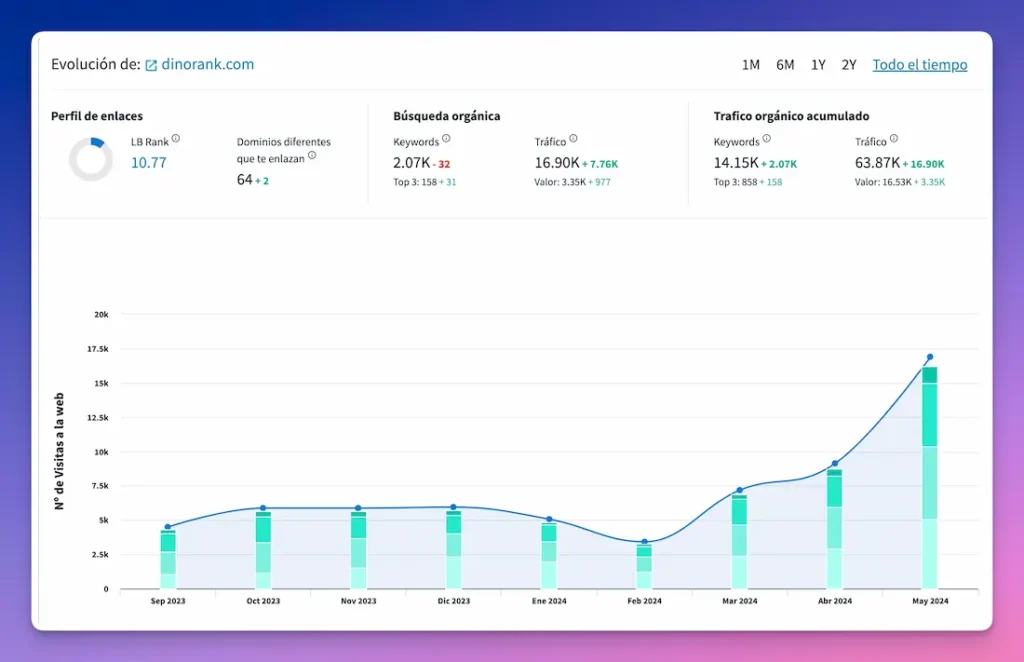This screenshot has height=662, width=1024.
Task: Click the Todo el tiempo range link
Action: coord(919,65)
